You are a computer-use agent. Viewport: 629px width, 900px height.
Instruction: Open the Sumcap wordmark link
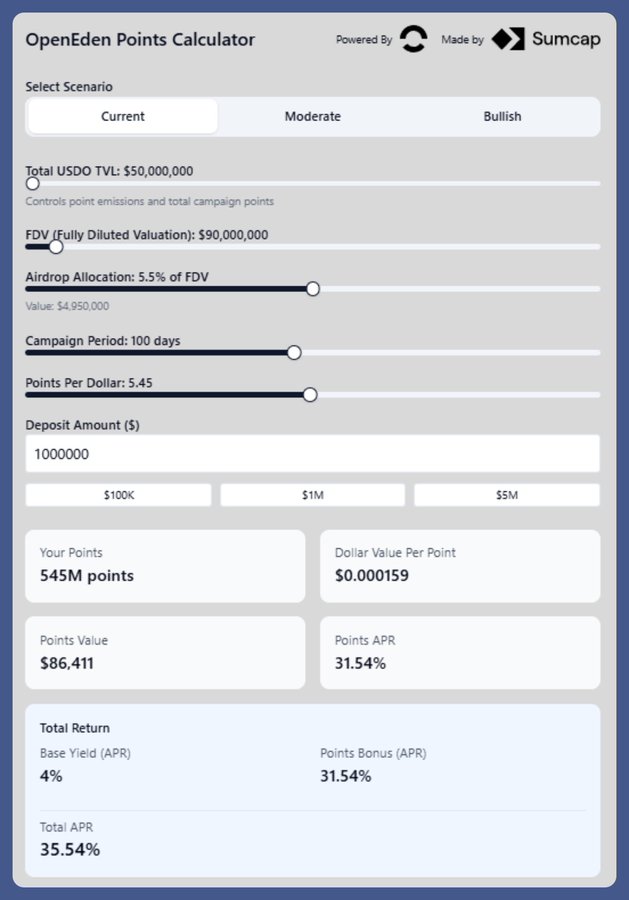(566, 39)
